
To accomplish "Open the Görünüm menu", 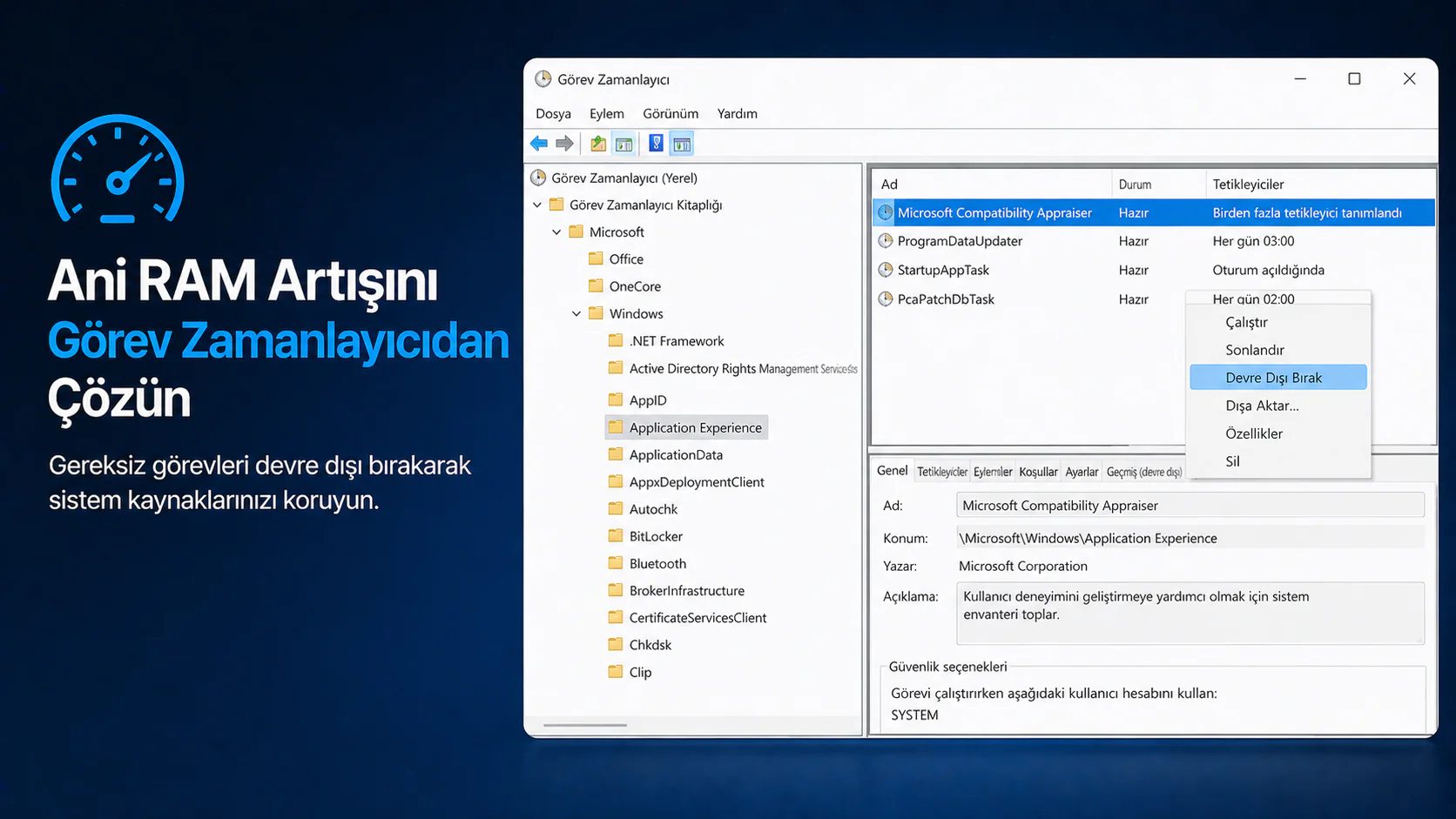I will click(671, 113).
